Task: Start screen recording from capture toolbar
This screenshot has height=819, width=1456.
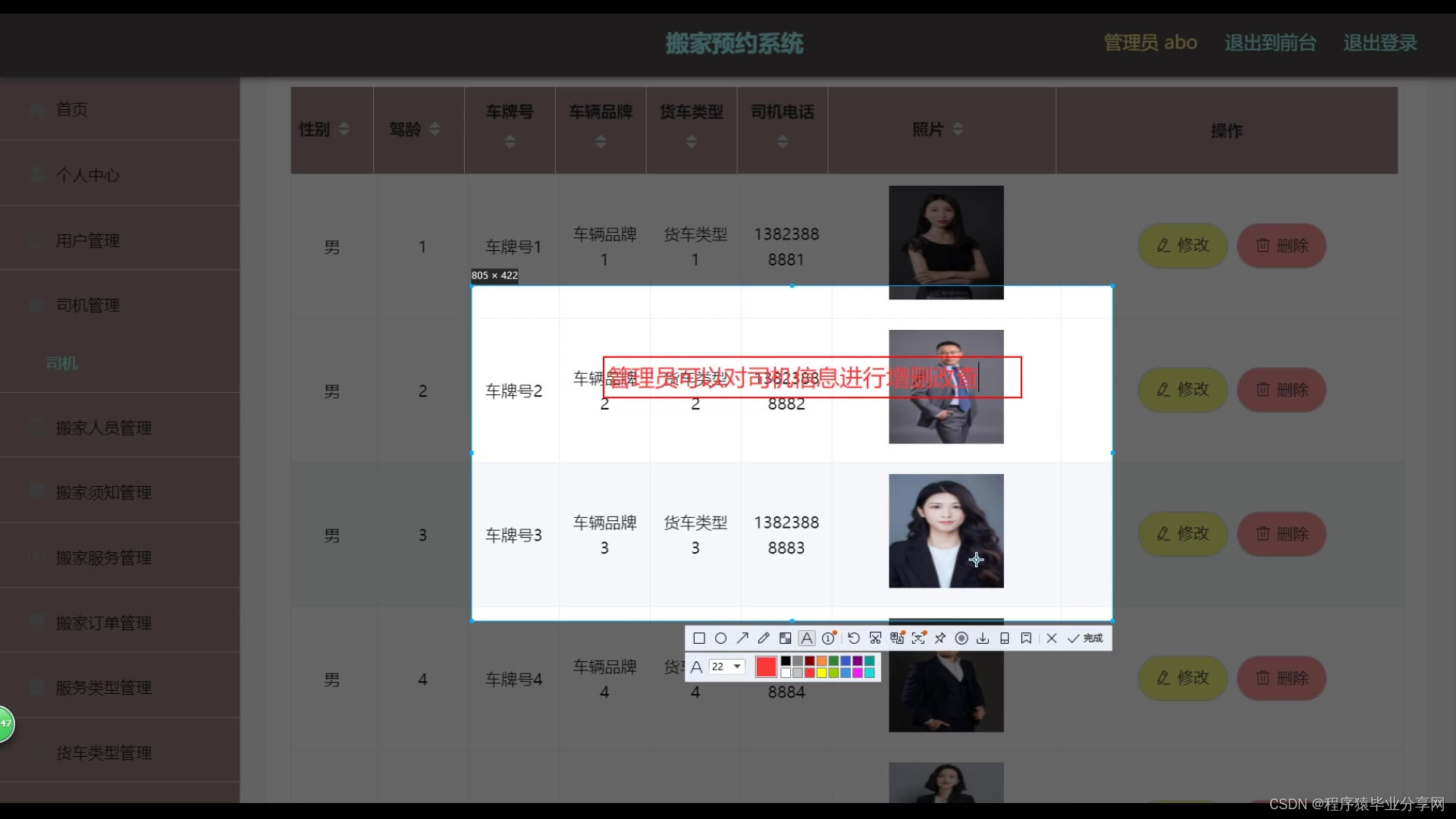Action: point(962,639)
